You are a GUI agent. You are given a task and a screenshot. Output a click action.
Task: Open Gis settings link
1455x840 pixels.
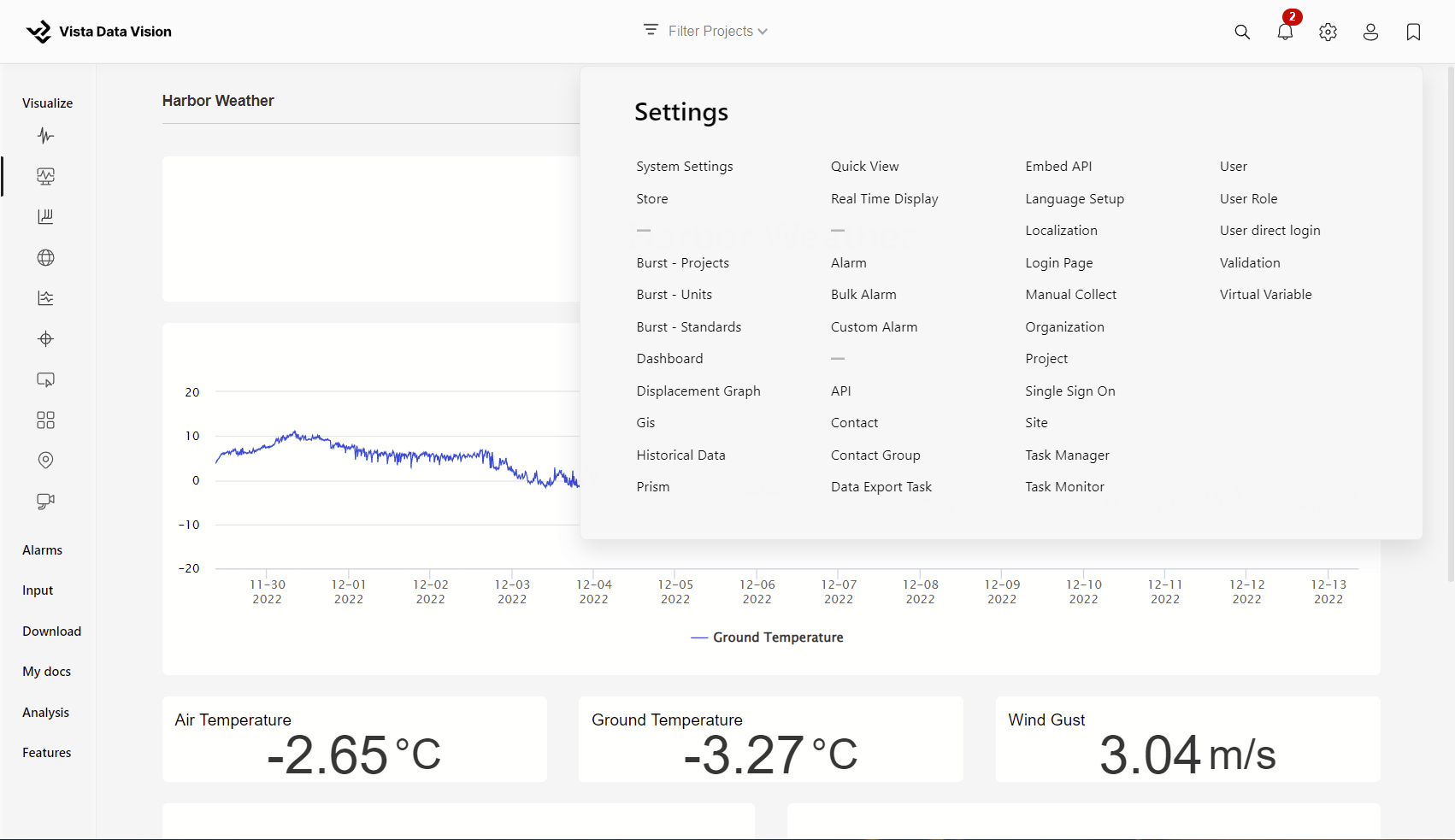coord(646,423)
